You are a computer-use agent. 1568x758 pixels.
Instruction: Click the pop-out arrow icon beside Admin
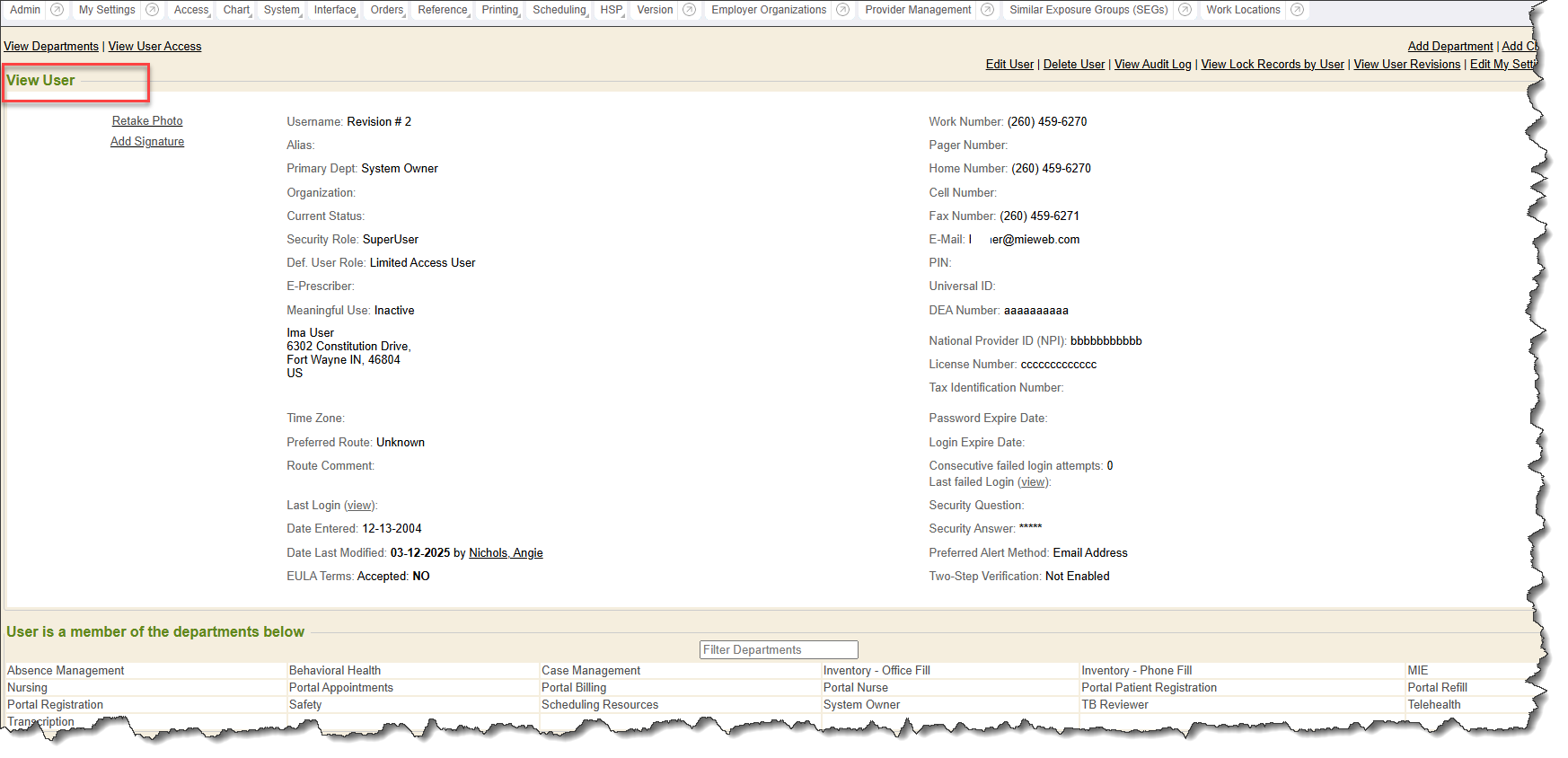point(57,10)
